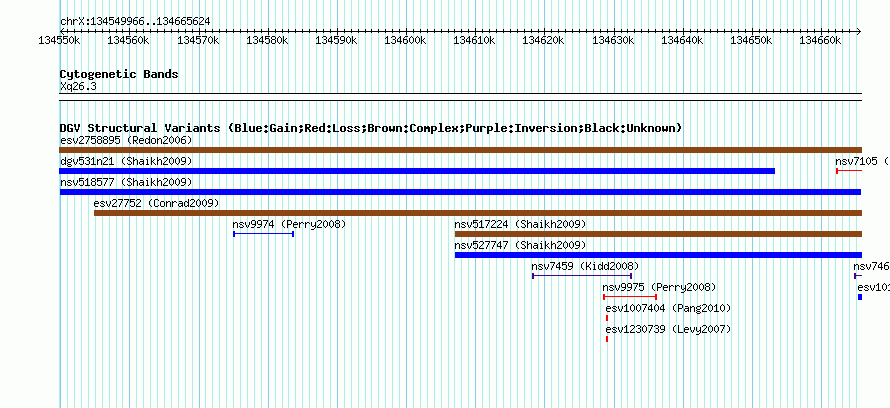Click the esv27752 (Conrad2009) label
Image resolution: width=890 pixels, height=408 pixels.
157,203
